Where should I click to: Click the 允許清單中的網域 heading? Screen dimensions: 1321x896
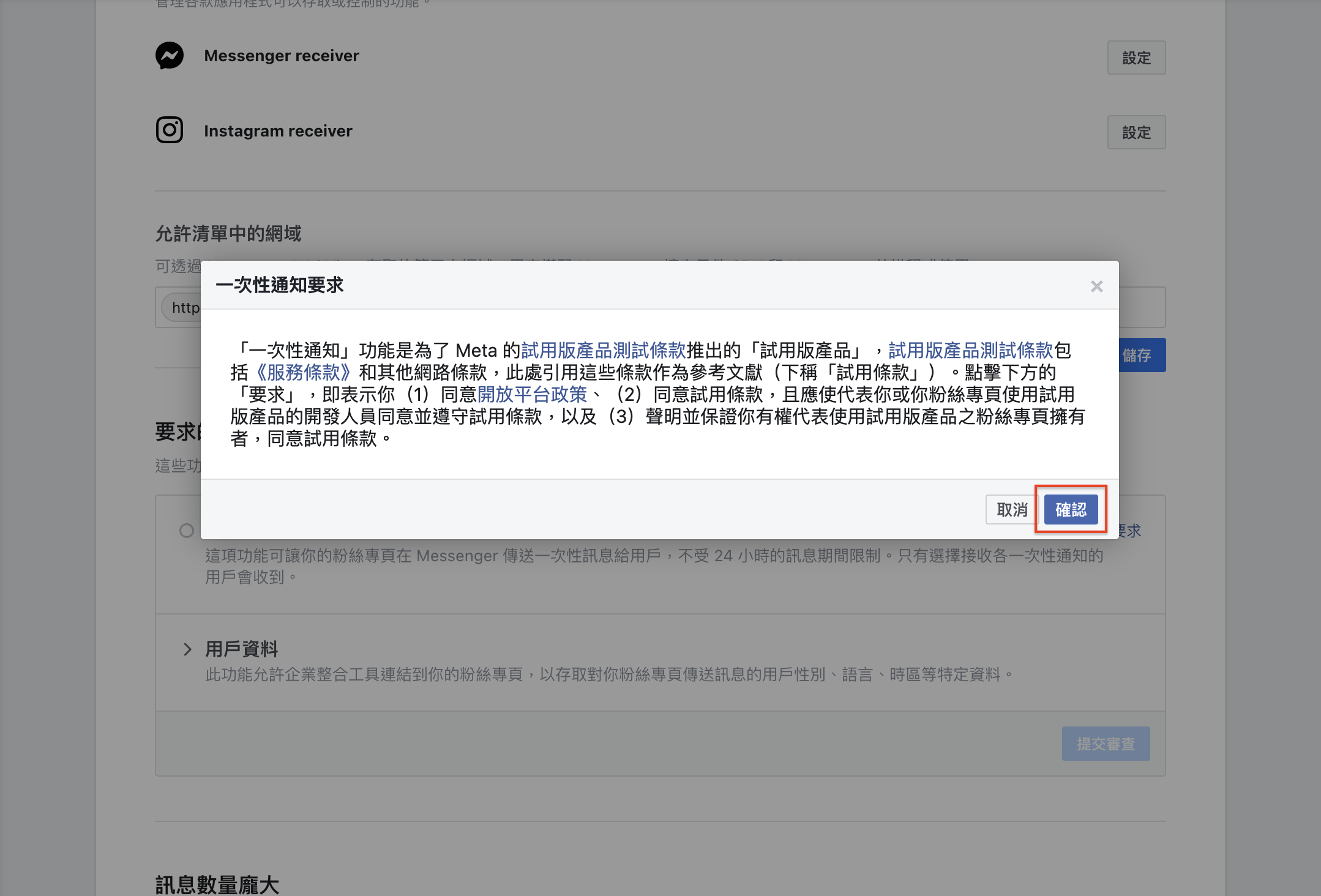[x=228, y=233]
